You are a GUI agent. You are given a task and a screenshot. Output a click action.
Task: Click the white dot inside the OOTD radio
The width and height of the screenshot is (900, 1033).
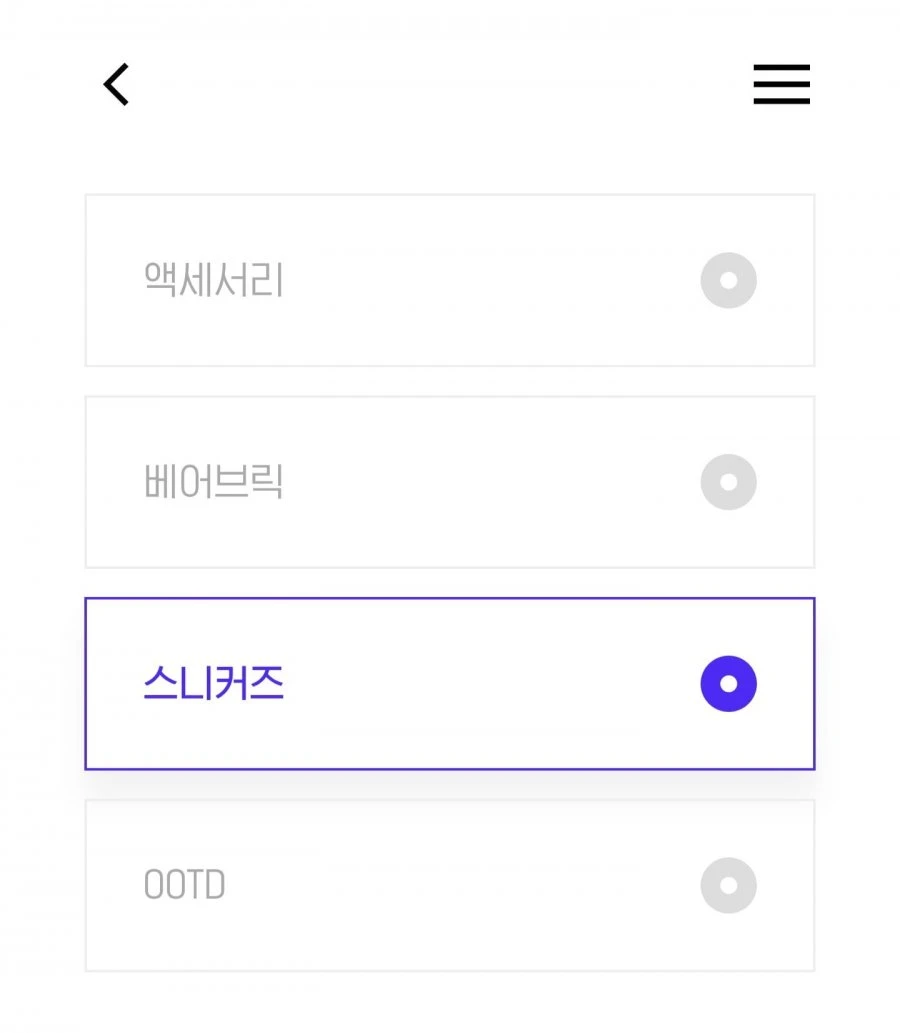pos(728,885)
